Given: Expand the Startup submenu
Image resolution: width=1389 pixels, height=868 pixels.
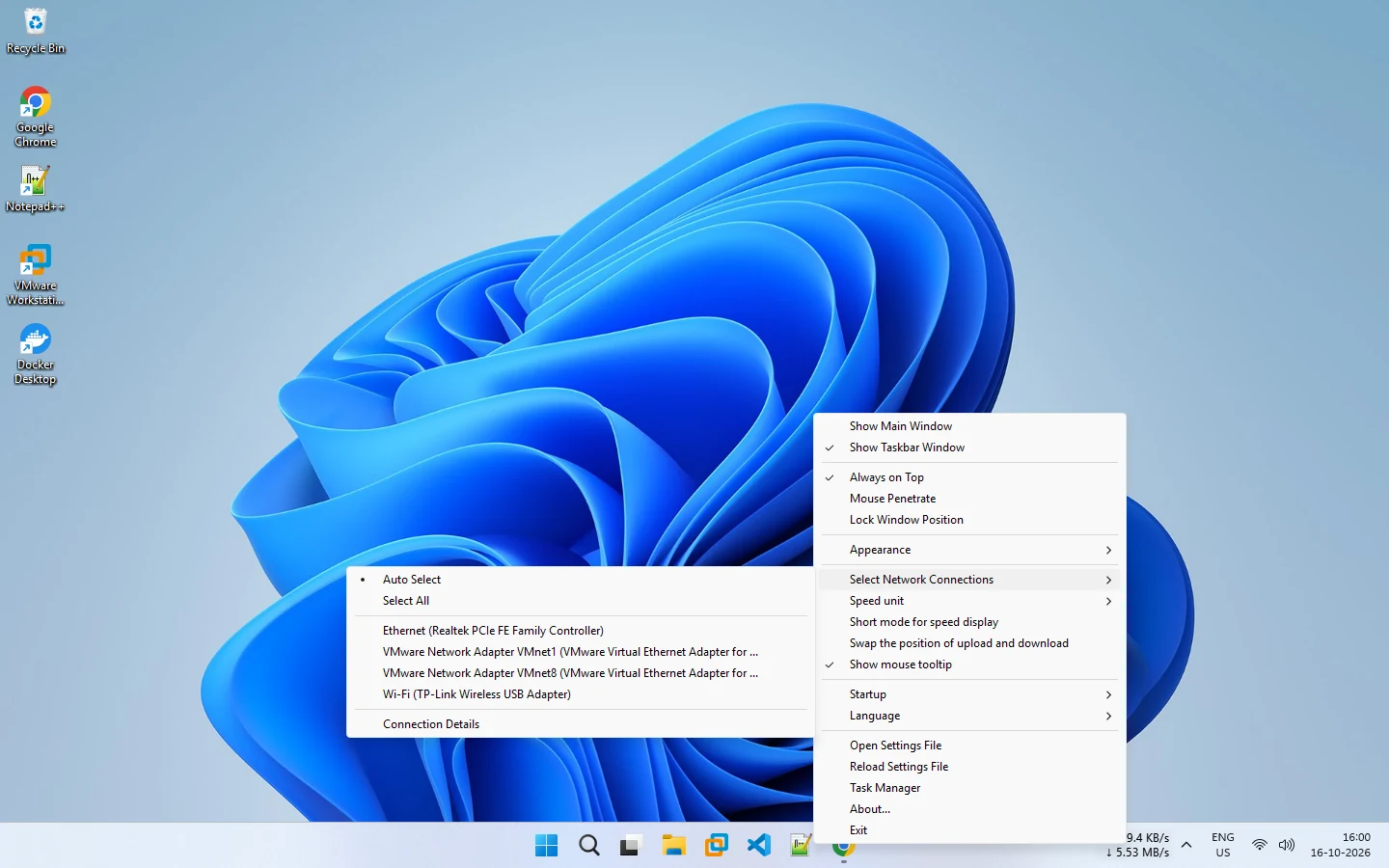Looking at the screenshot, I should 969,694.
